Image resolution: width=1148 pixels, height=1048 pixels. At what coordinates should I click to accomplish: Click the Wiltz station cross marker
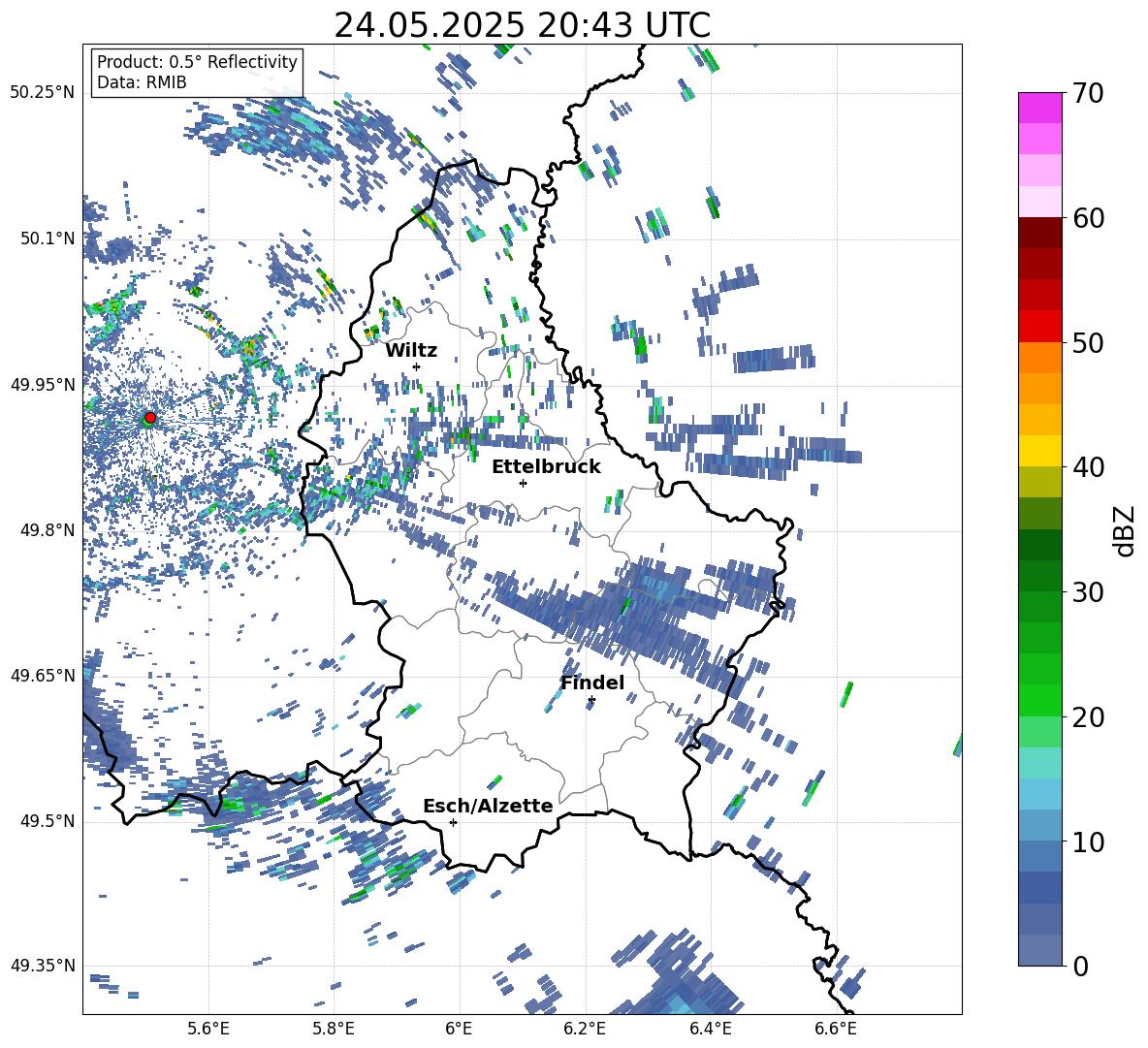pyautogui.click(x=417, y=366)
